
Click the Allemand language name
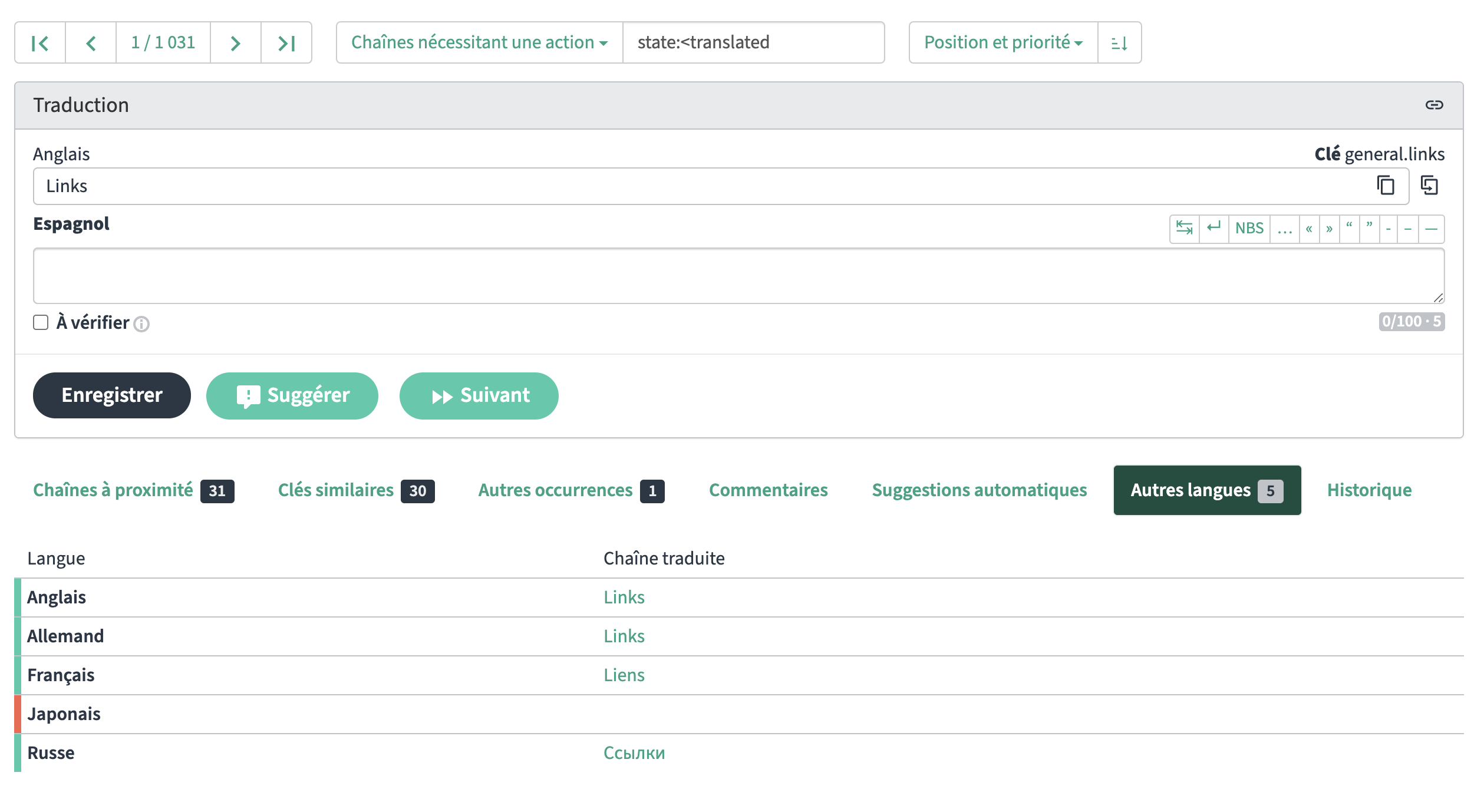(x=65, y=636)
